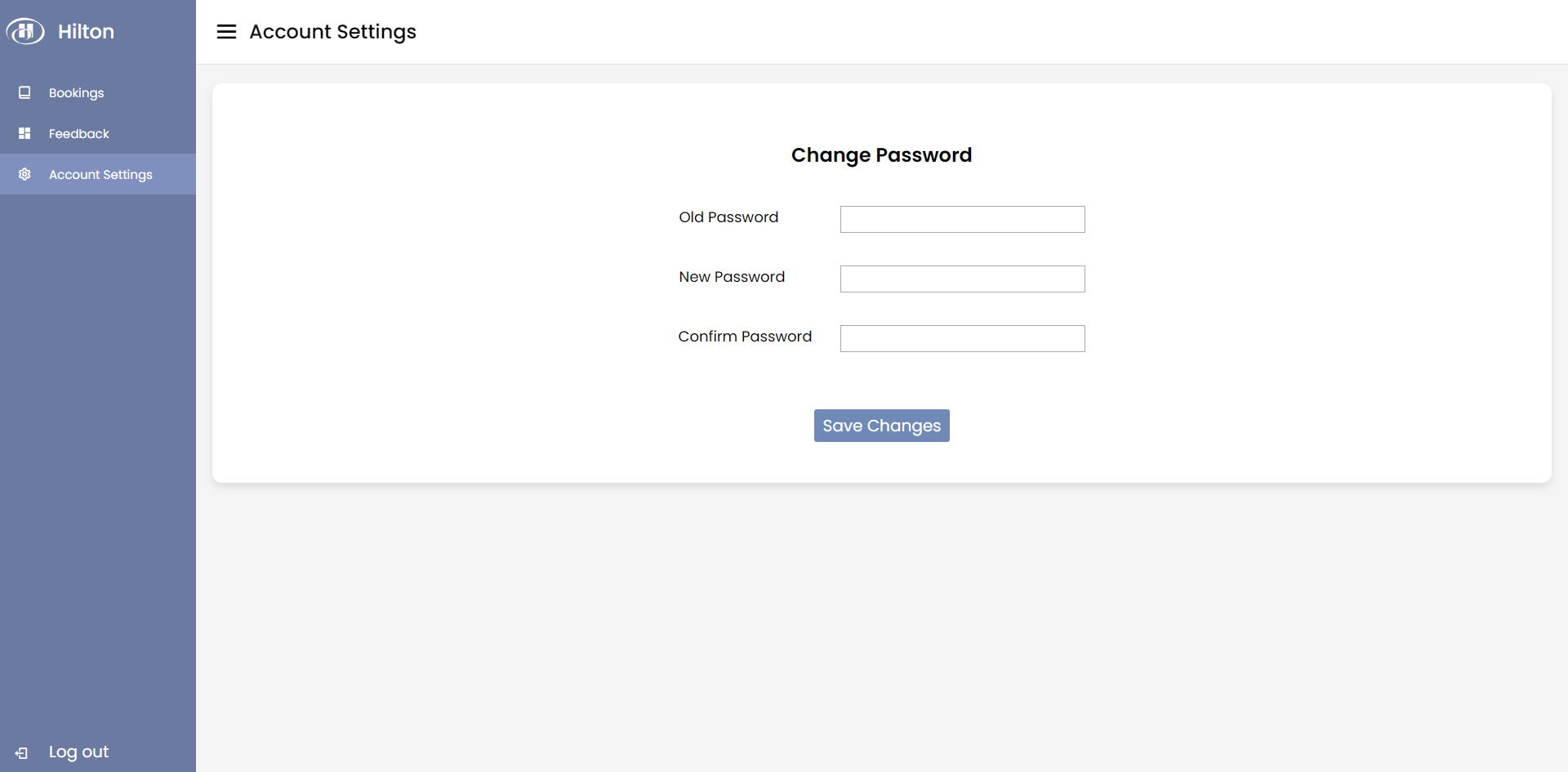Click the Change Password heading
The width and height of the screenshot is (1568, 772).
tap(881, 155)
